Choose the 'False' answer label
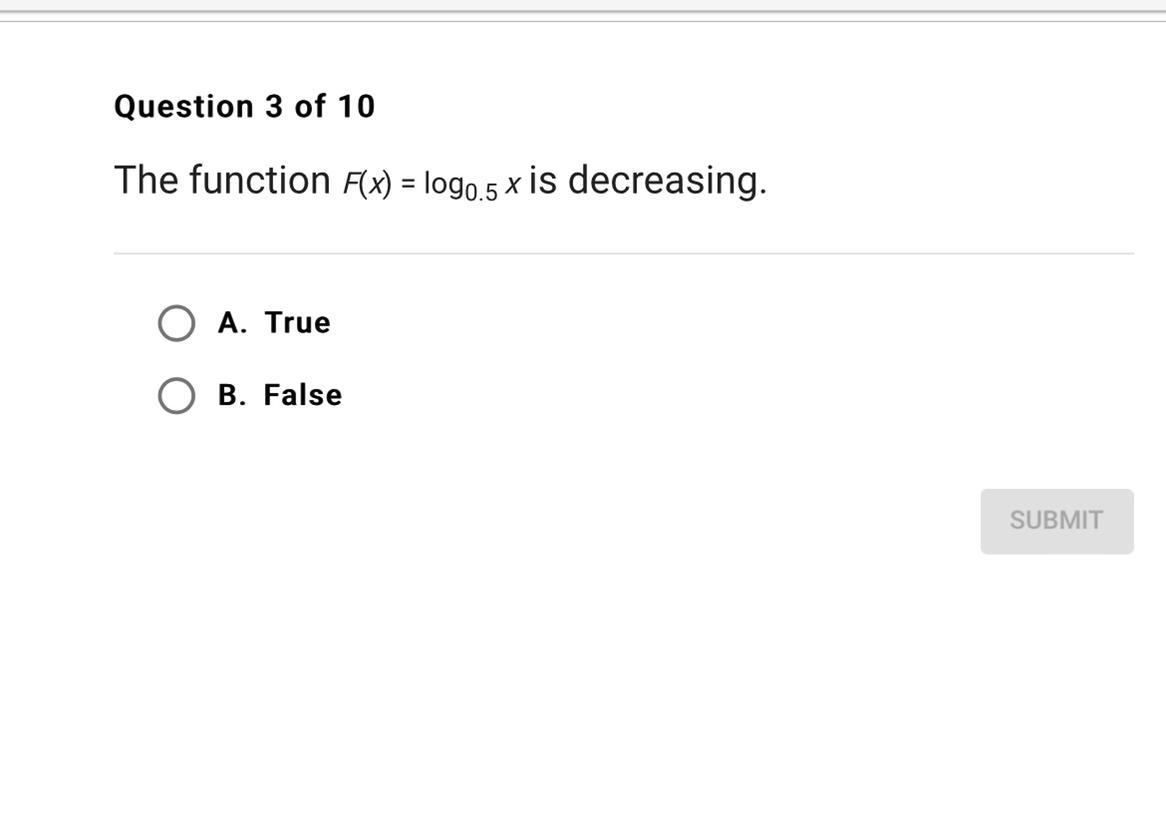1166x814 pixels. 303,395
